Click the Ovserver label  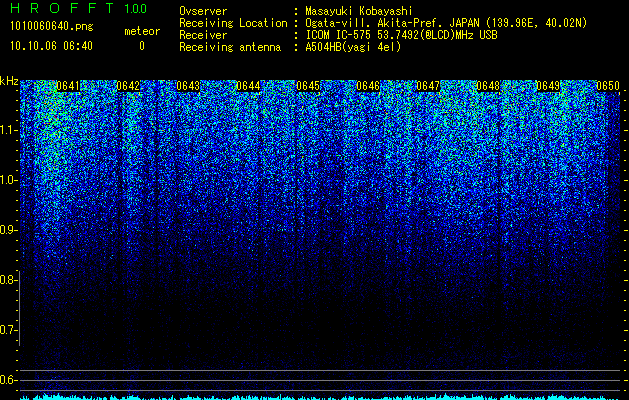tap(203, 11)
